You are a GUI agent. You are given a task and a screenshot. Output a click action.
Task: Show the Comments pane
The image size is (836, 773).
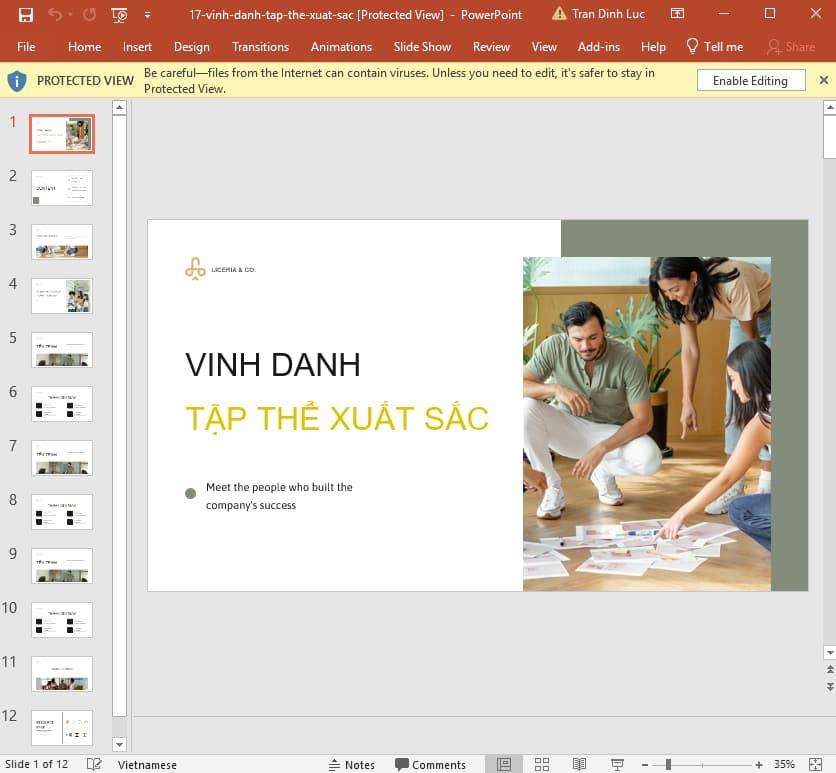(x=432, y=764)
